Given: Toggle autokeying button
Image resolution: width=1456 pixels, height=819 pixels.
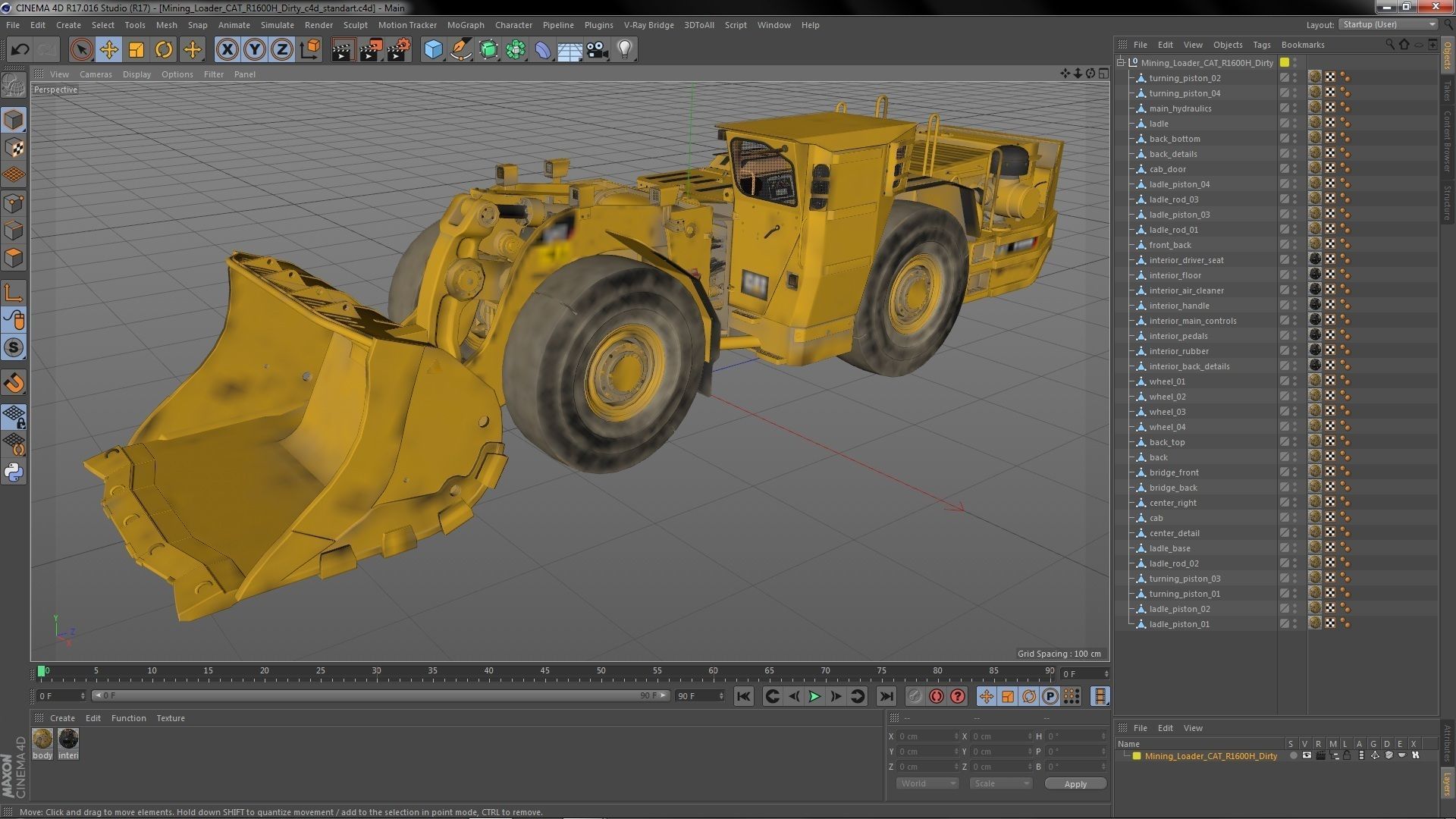Looking at the screenshot, I should pos(937,696).
